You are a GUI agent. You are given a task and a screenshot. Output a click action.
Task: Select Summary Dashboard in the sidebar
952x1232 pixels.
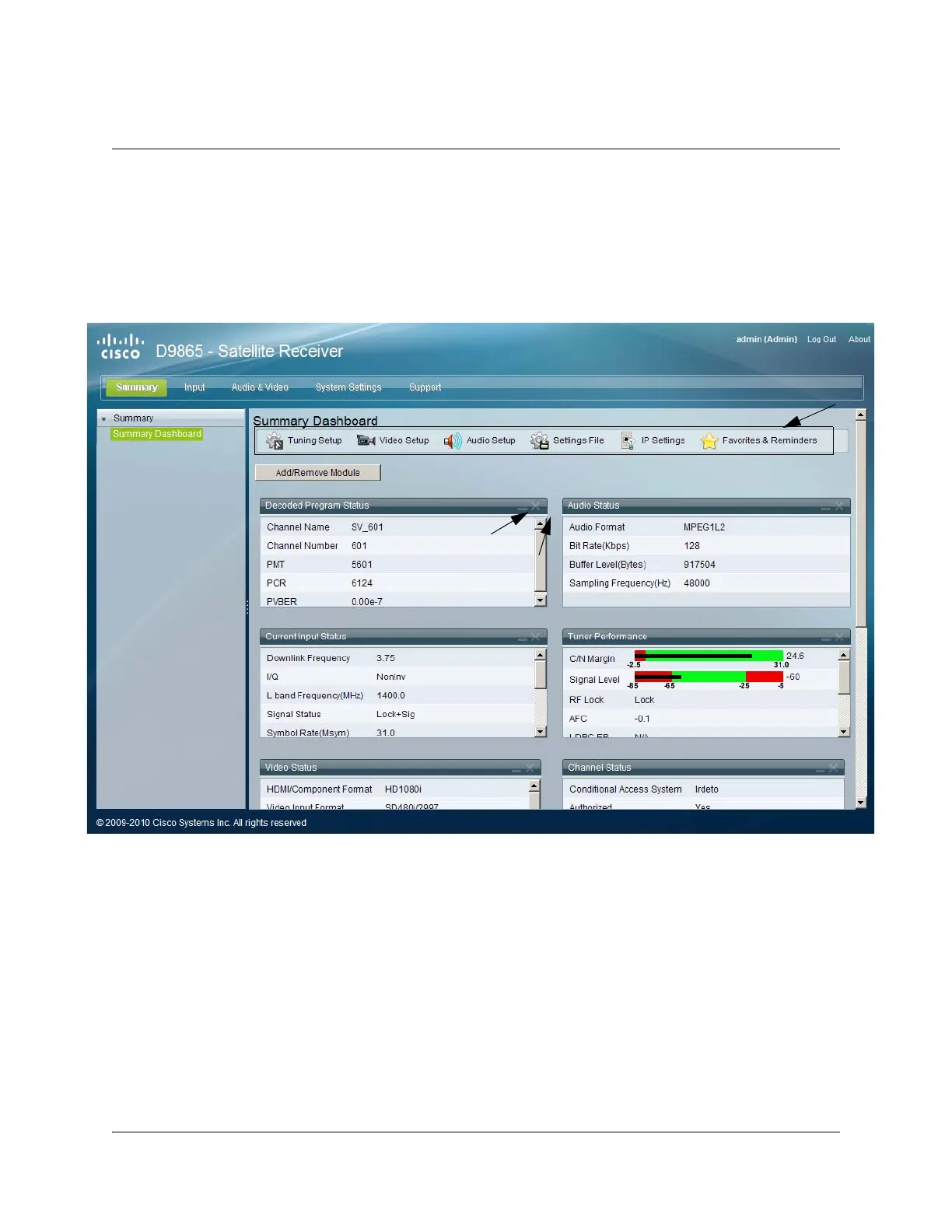[157, 434]
